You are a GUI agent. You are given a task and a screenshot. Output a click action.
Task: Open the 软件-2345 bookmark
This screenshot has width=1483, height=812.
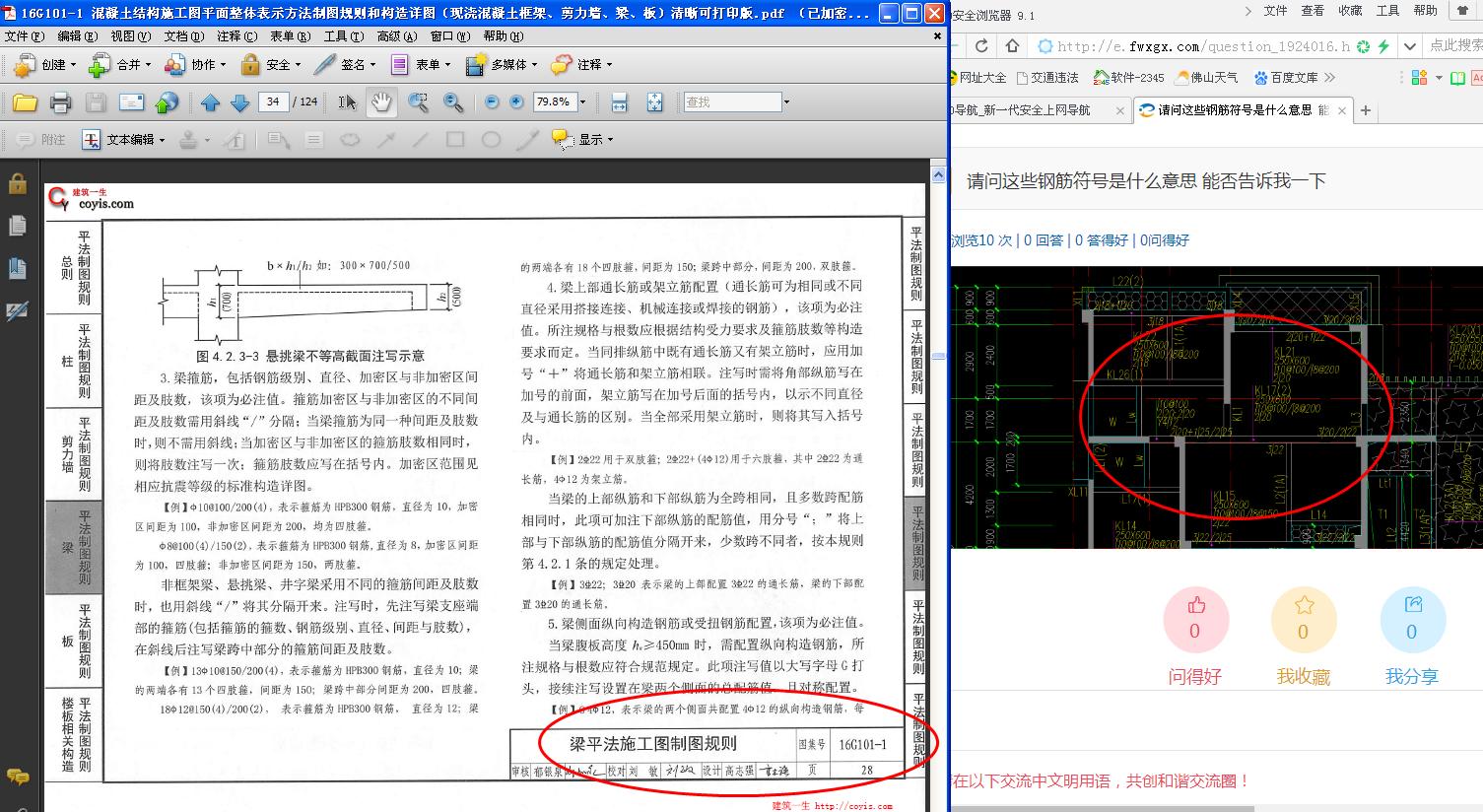coord(1129,77)
